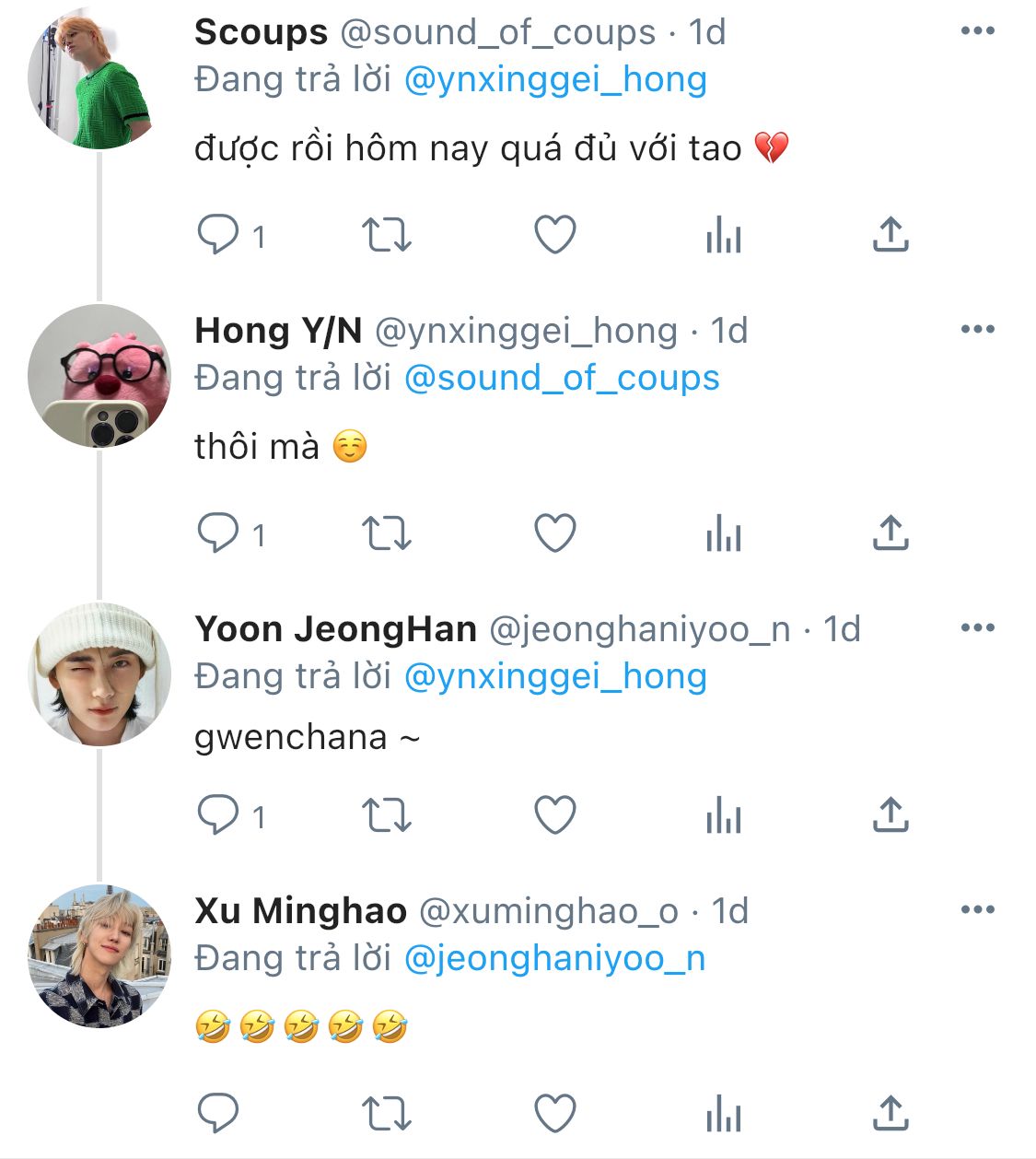Share Hong Y/N's "thôi mà" tweet
Image resolution: width=1036 pixels, height=1159 pixels.
coord(890,533)
